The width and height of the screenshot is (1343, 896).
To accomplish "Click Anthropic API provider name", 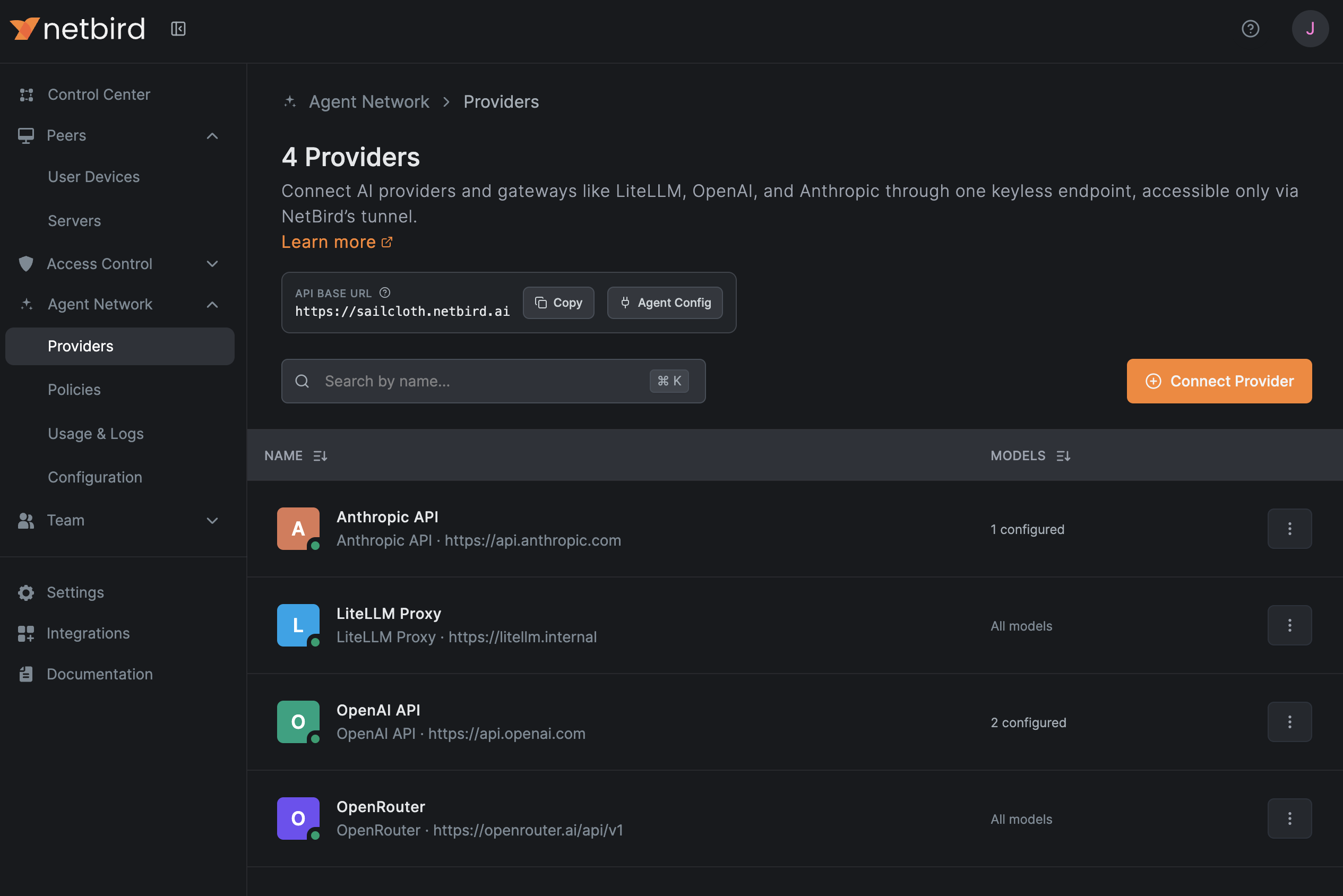I will pyautogui.click(x=388, y=516).
